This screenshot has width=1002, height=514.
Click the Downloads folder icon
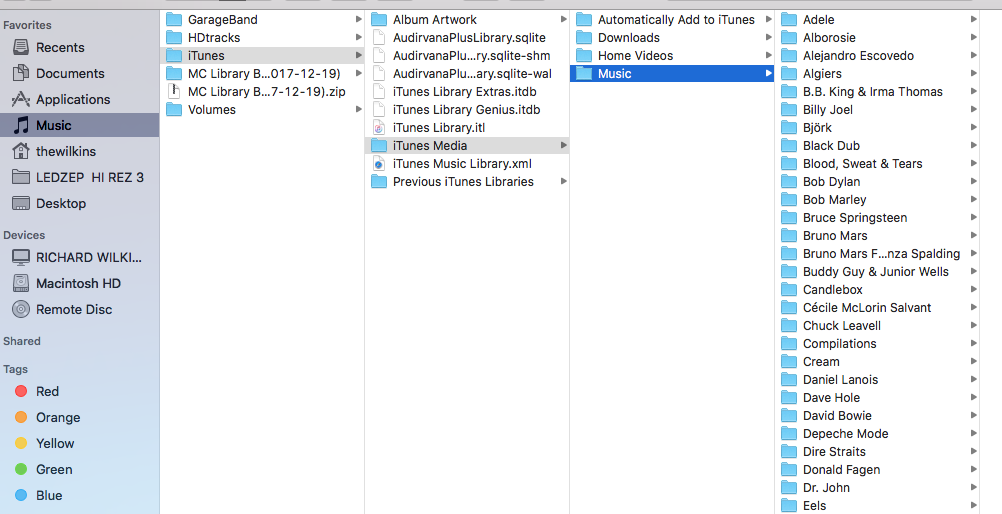pos(584,37)
